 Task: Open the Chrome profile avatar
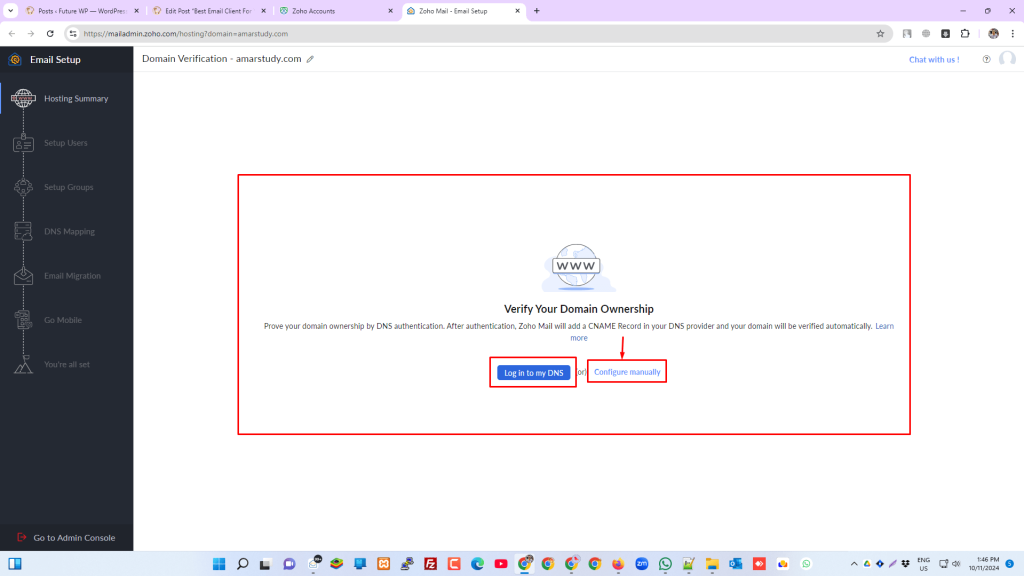tap(993, 34)
